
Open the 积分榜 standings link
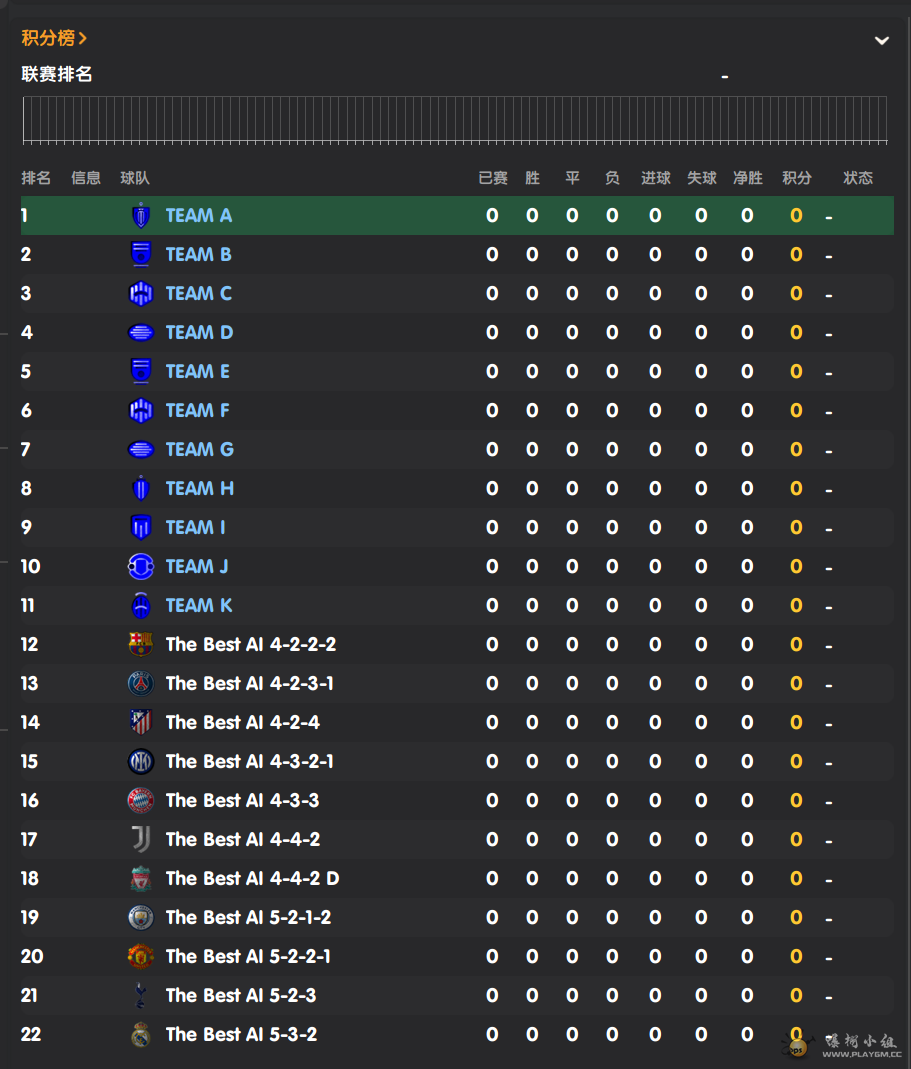pyautogui.click(x=54, y=38)
